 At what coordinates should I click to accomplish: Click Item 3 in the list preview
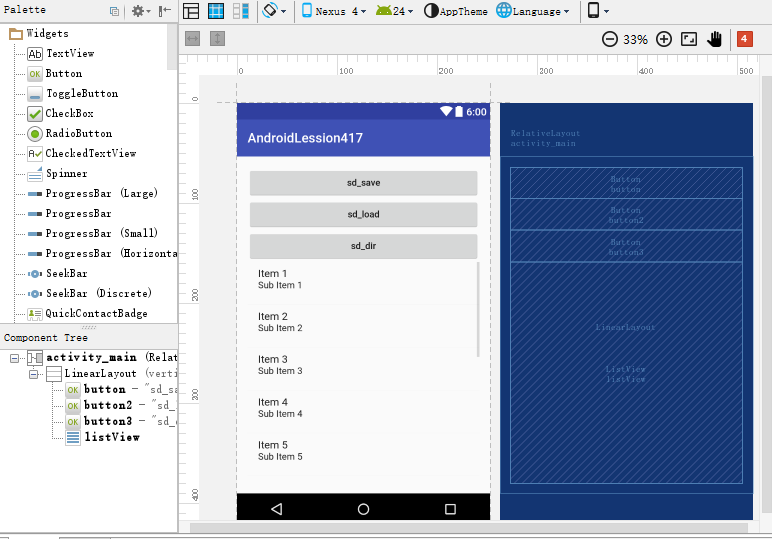click(x=363, y=365)
